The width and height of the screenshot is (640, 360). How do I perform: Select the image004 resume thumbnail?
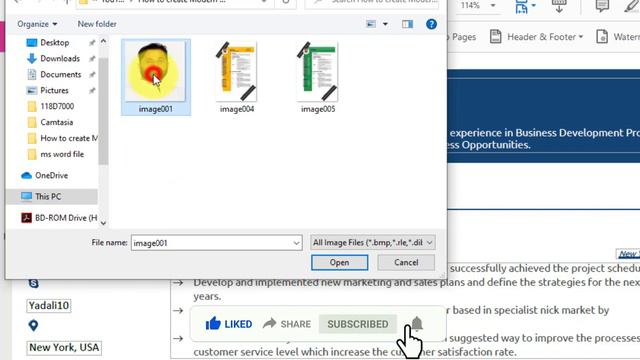(236, 71)
